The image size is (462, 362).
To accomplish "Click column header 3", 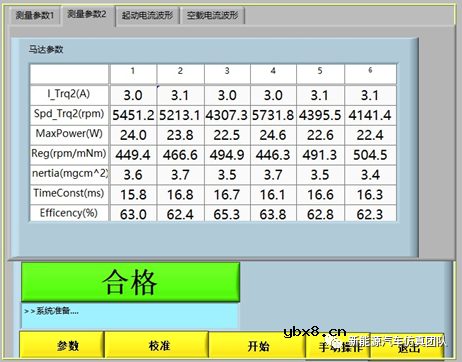I will pos(227,74).
